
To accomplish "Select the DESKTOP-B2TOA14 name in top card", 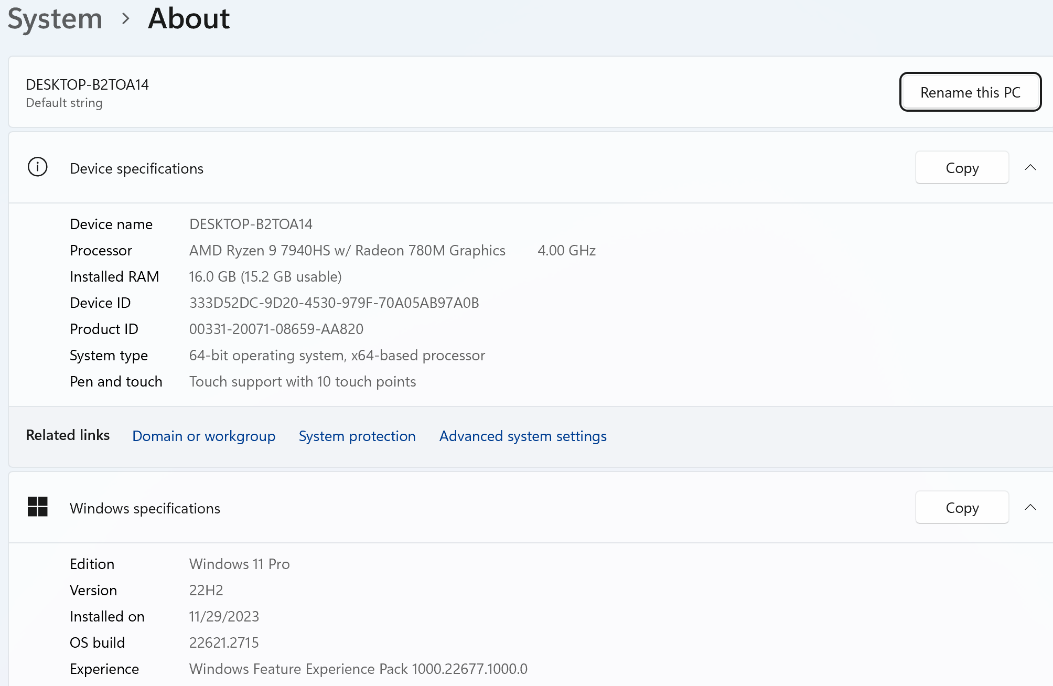I will tap(87, 85).
